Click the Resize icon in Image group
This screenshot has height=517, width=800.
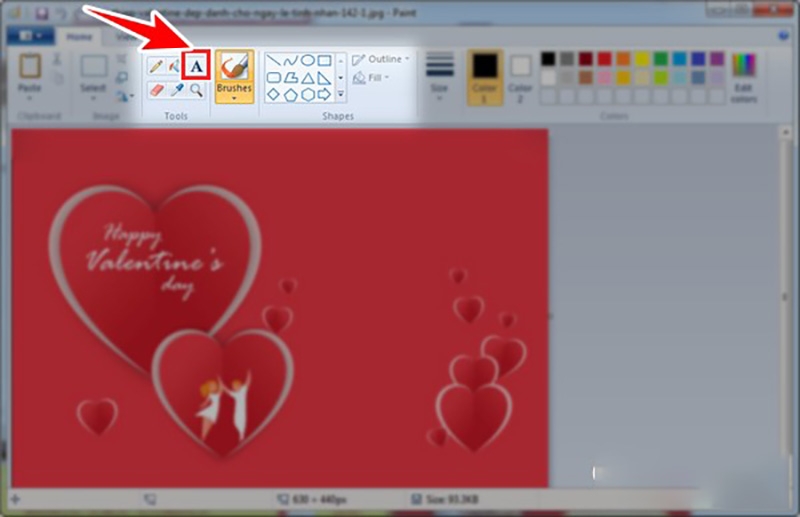[x=121, y=78]
